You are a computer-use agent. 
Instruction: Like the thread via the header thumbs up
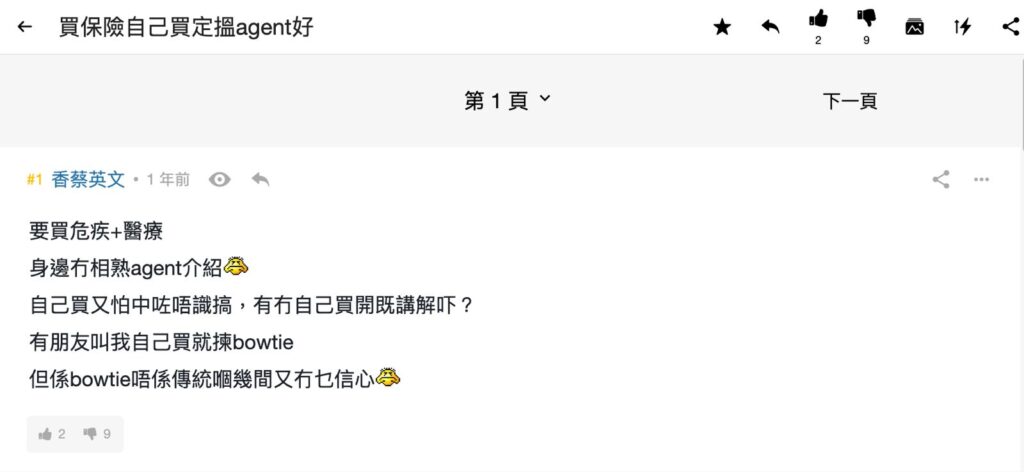click(x=818, y=19)
